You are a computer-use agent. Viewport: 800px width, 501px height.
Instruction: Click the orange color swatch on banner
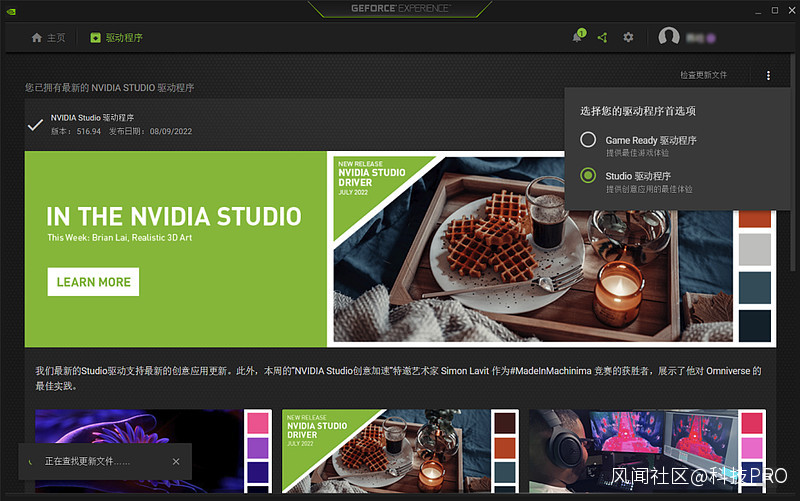tap(755, 218)
